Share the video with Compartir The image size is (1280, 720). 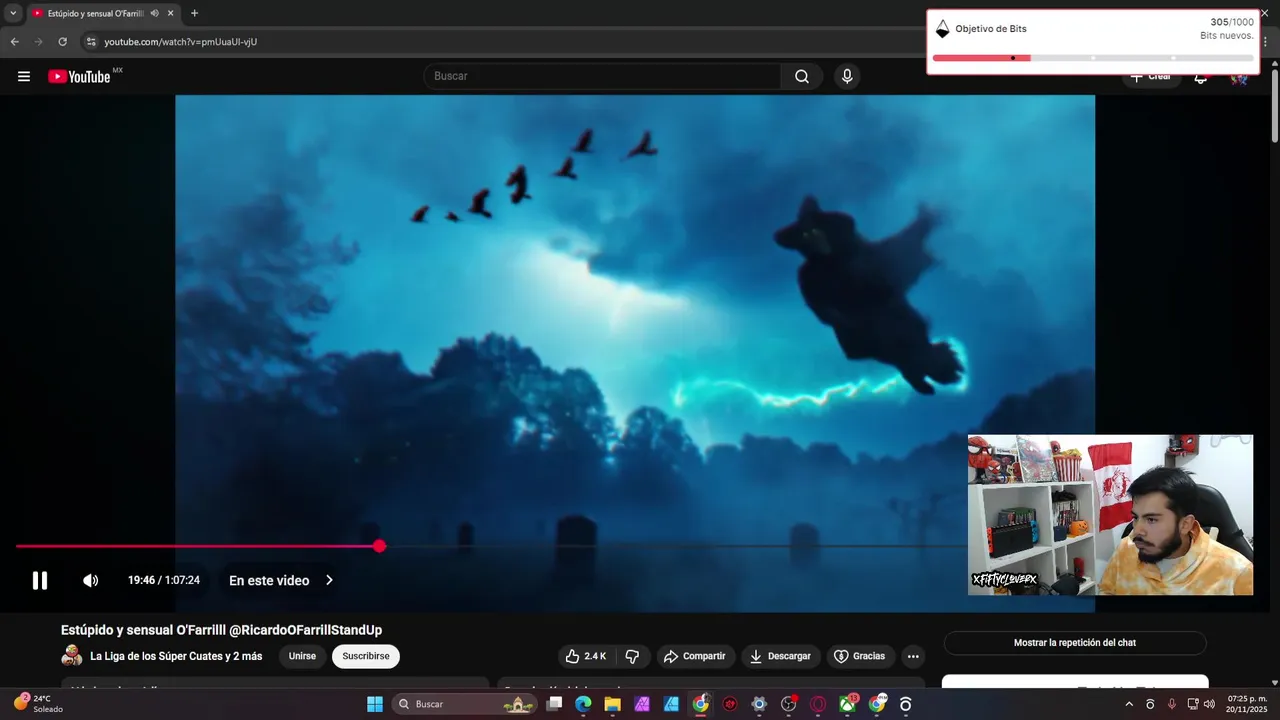pos(694,656)
